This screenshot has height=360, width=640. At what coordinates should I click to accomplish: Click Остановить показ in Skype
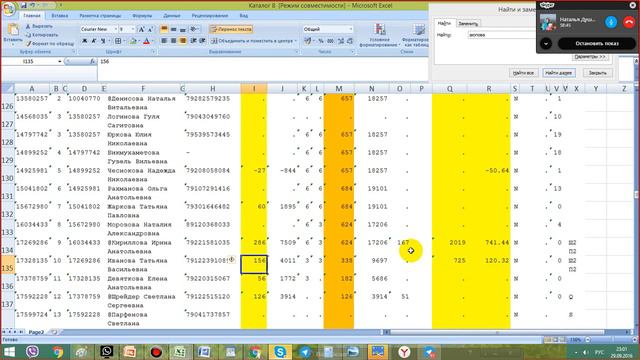[597, 43]
